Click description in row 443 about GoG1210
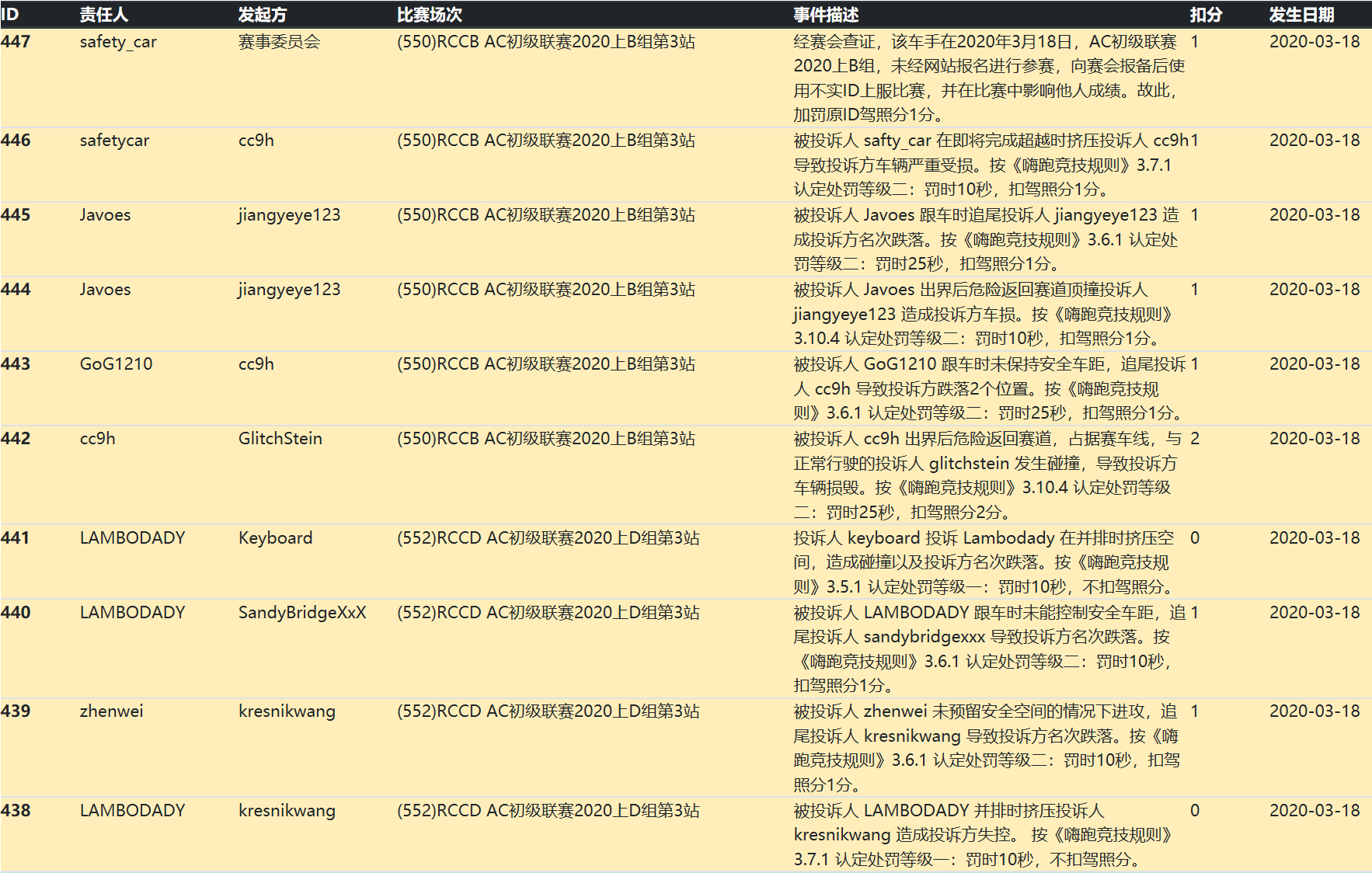 [990, 388]
